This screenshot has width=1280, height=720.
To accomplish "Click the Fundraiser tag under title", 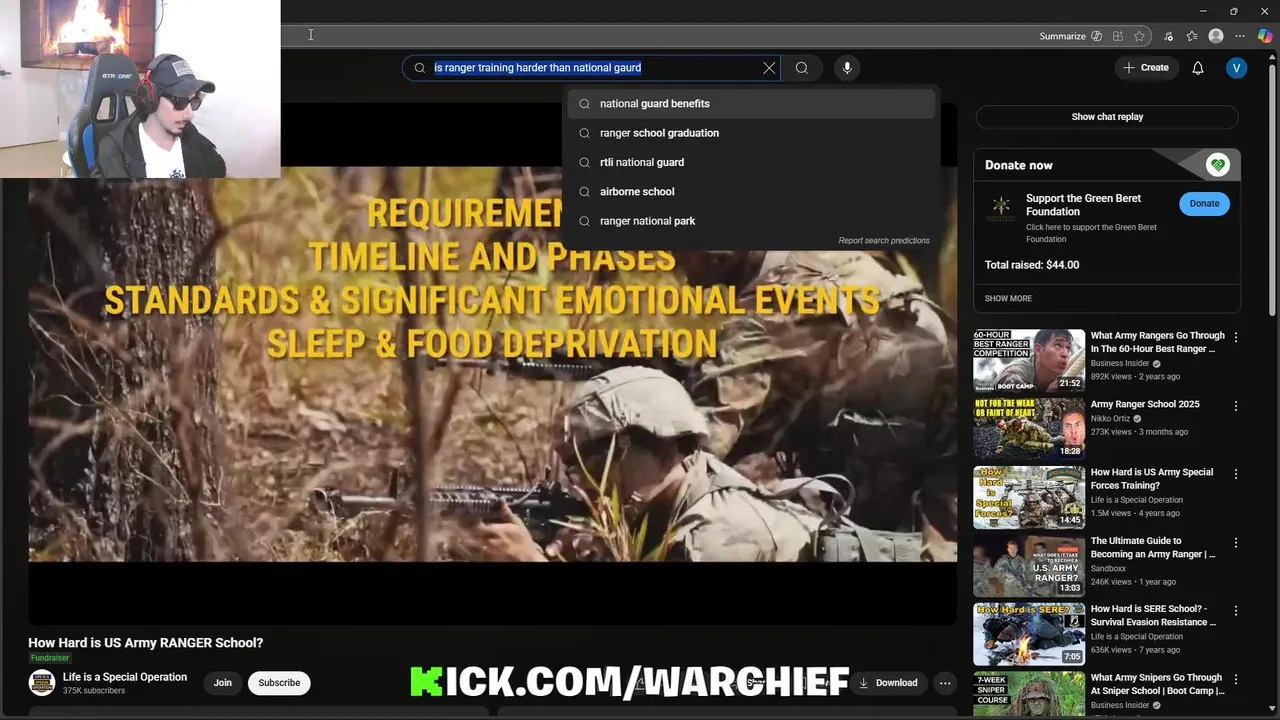I will (x=50, y=658).
